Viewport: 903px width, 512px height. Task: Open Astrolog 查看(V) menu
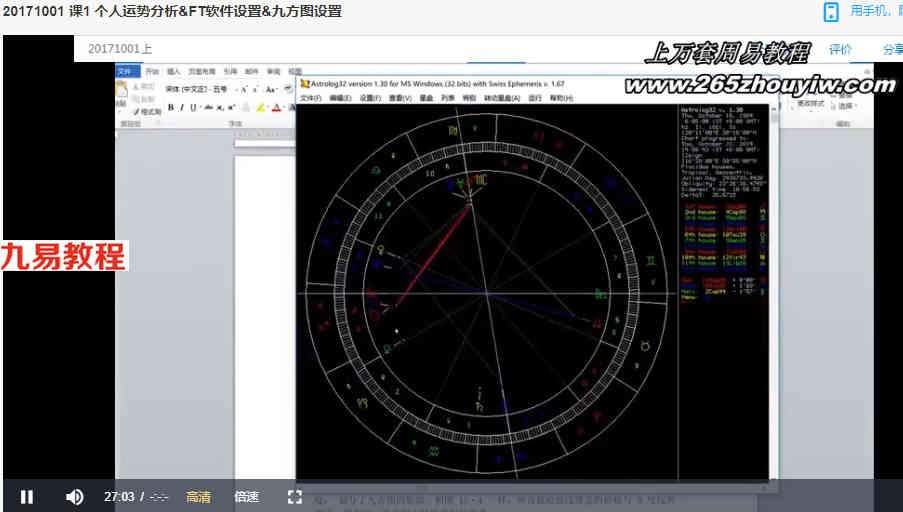[400, 98]
